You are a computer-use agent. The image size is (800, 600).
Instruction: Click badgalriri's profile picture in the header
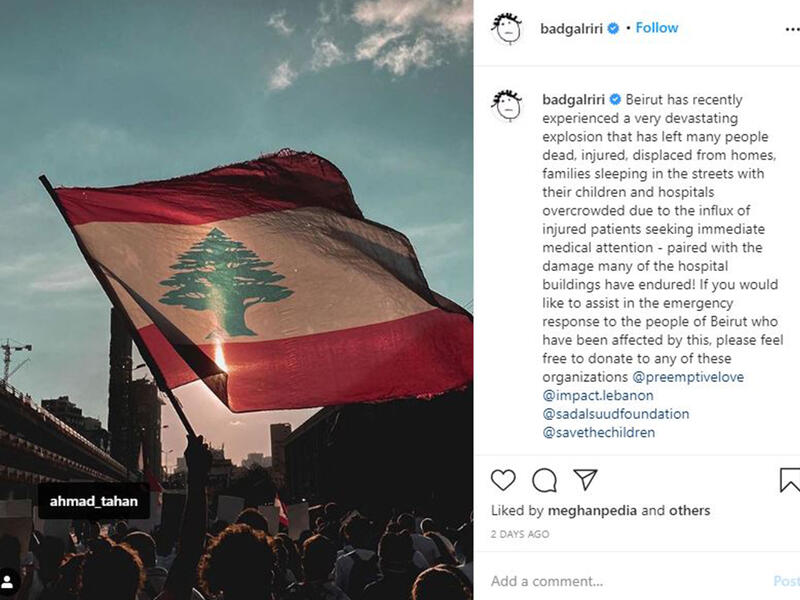click(506, 27)
